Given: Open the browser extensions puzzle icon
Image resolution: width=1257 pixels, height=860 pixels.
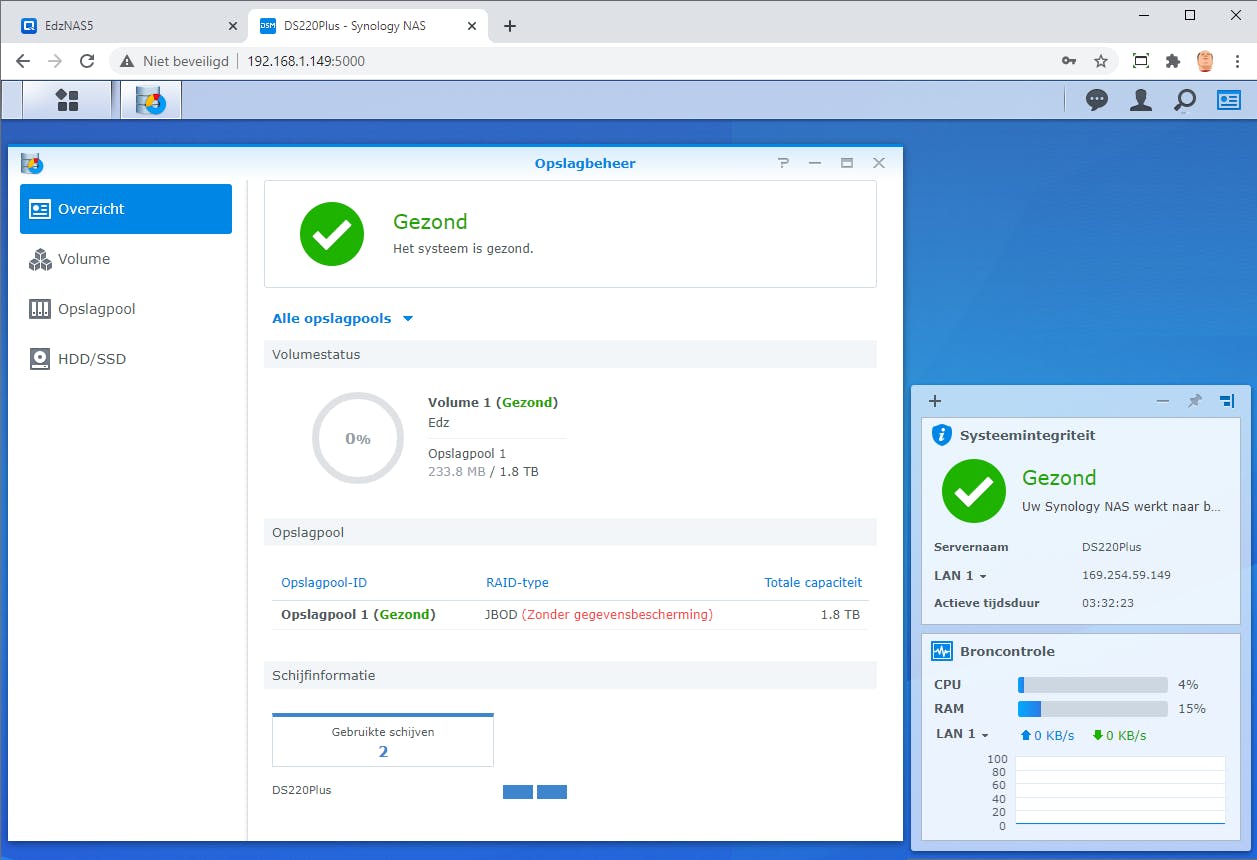Looking at the screenshot, I should 1173,61.
